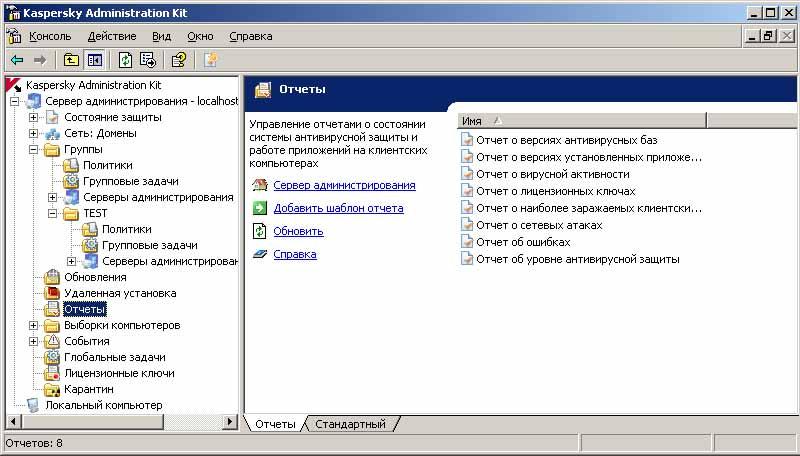
Task: Click the tree pane scroll left arrow
Action: [13, 422]
